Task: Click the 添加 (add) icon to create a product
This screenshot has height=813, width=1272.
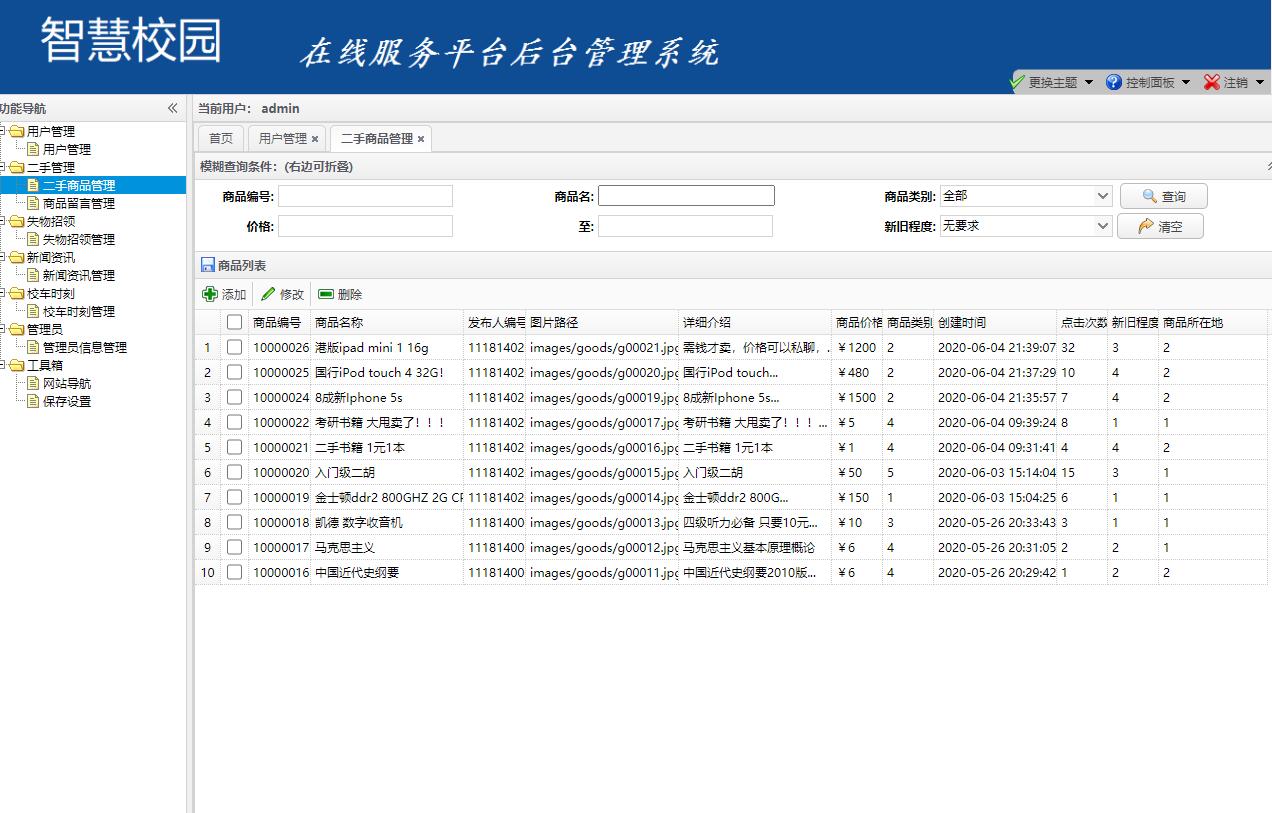Action: 210,294
